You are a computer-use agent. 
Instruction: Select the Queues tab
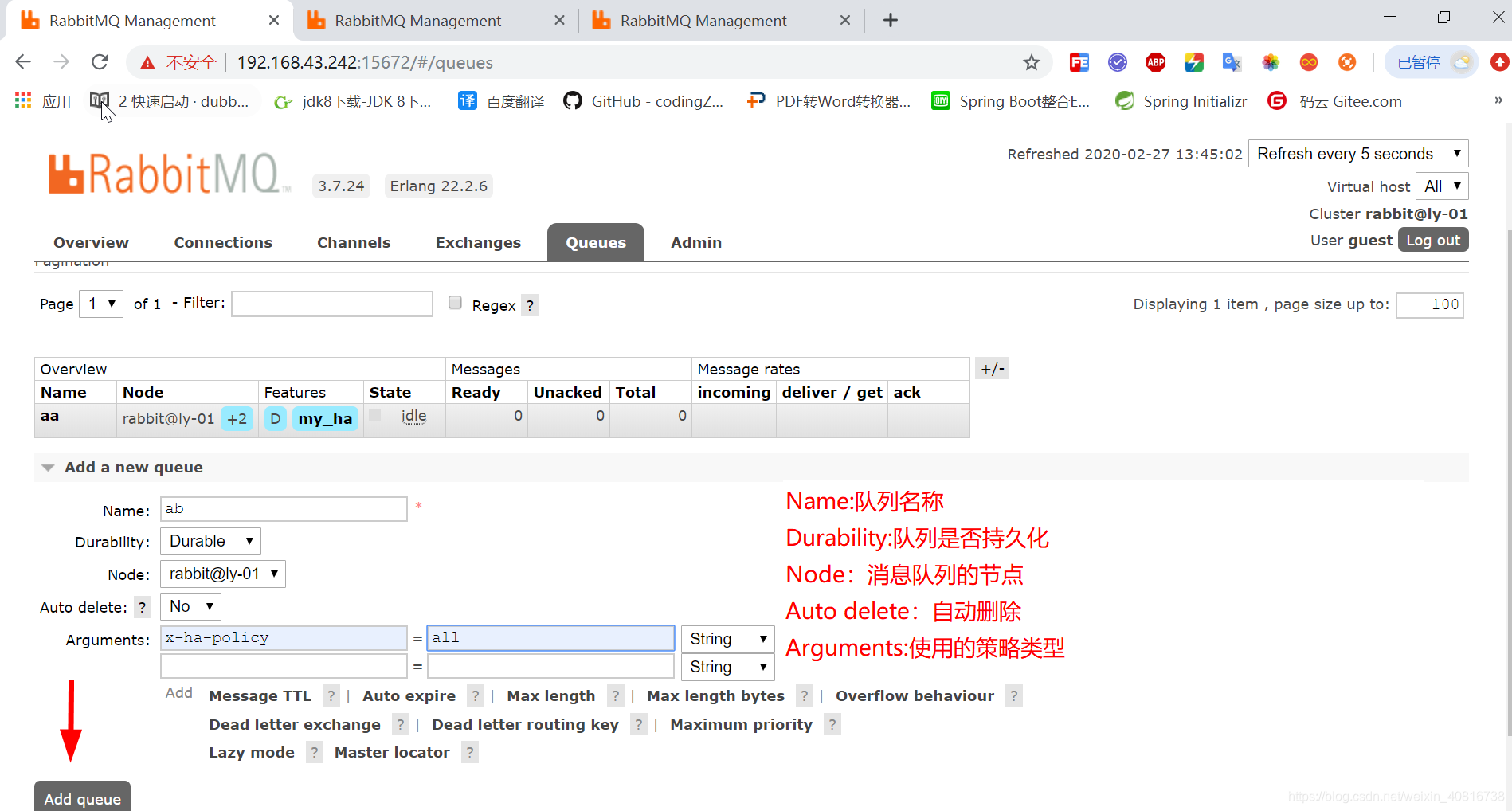pyautogui.click(x=596, y=242)
